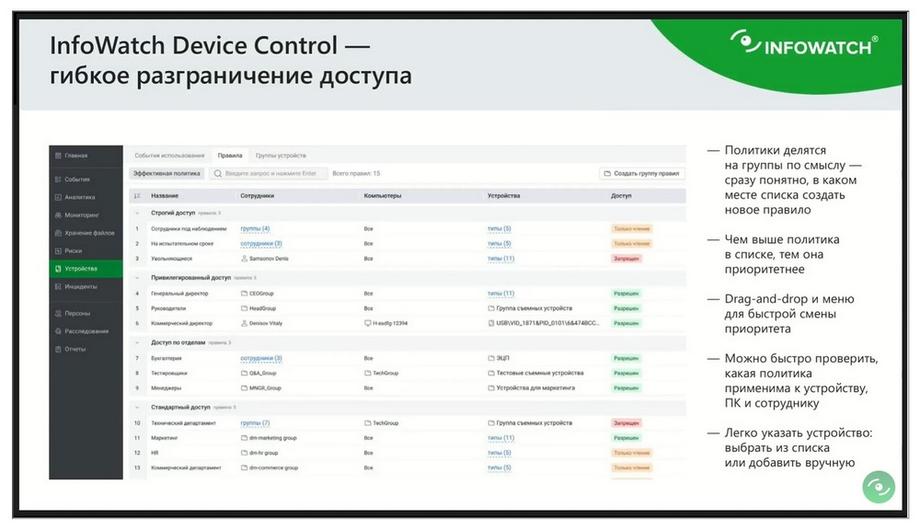Toggle the Эффективная политика filter

tap(167, 174)
